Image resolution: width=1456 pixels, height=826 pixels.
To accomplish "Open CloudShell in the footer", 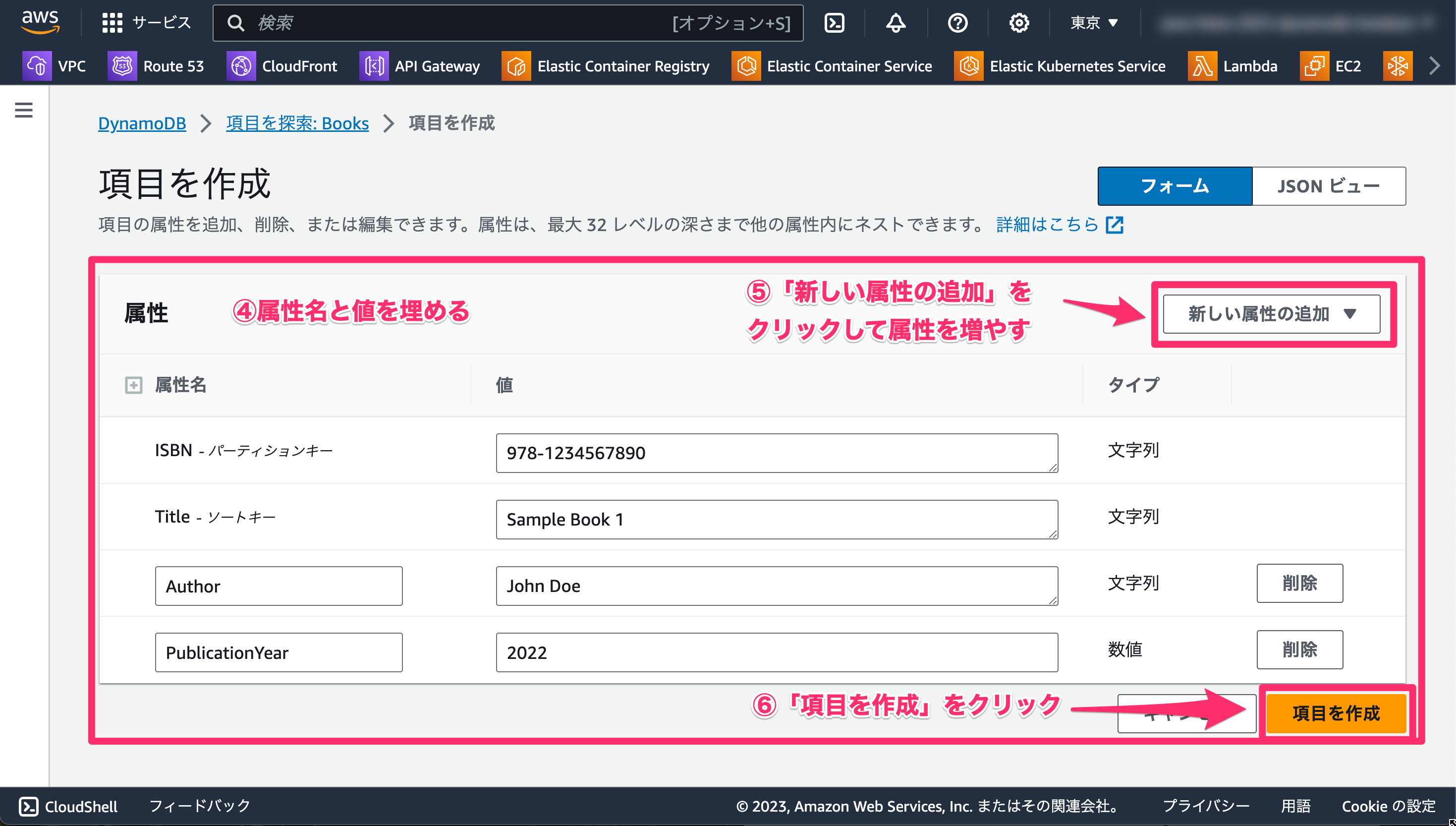I will pyautogui.click(x=68, y=806).
